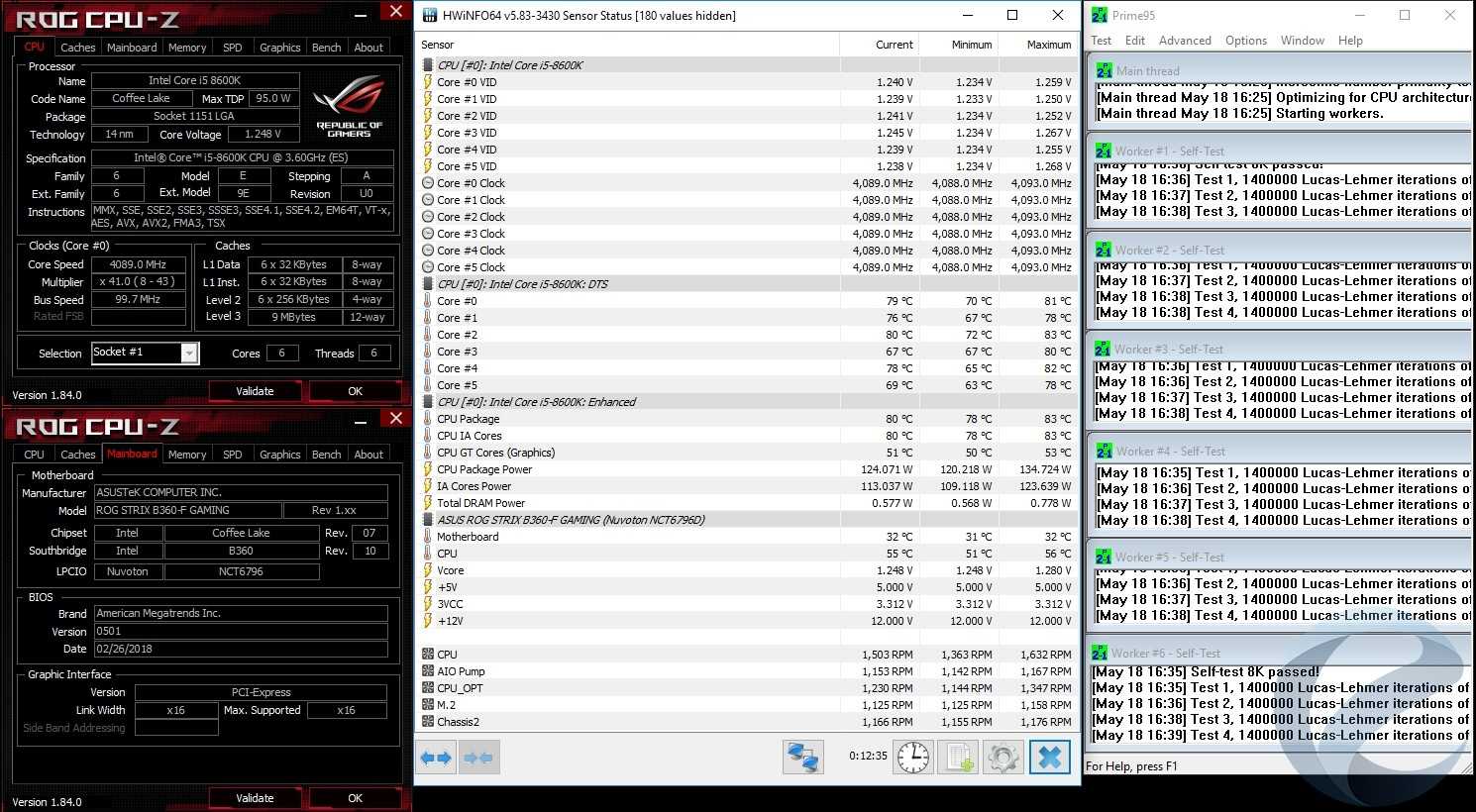Open the Advanced menu in Prime95
This screenshot has height=812, width=1476.
coord(1185,41)
